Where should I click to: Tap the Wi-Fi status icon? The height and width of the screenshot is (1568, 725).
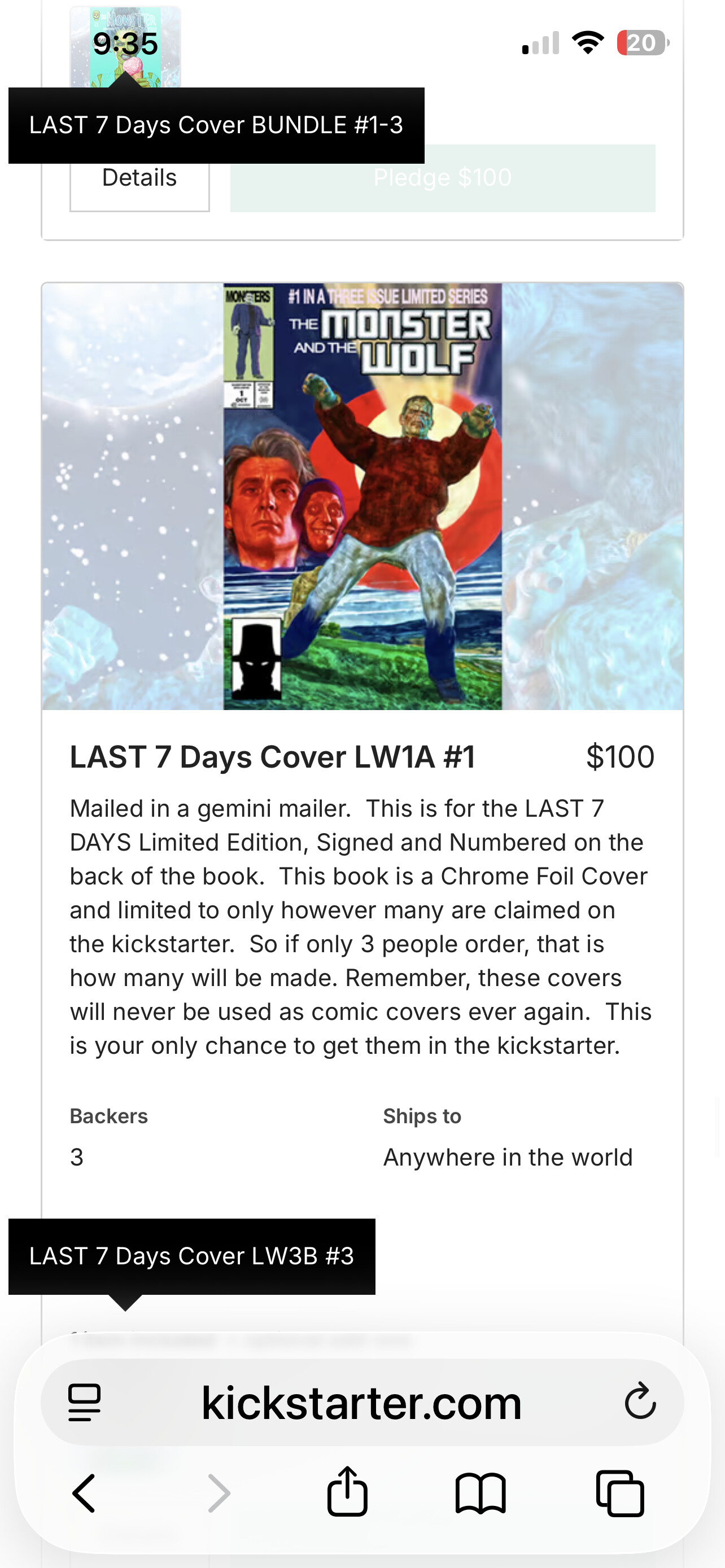(587, 42)
